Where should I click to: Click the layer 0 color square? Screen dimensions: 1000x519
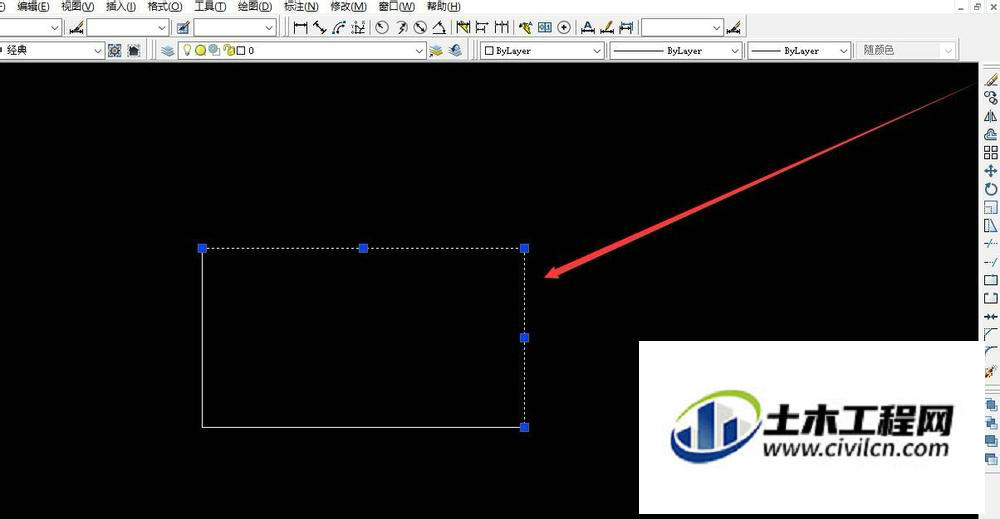coord(241,50)
